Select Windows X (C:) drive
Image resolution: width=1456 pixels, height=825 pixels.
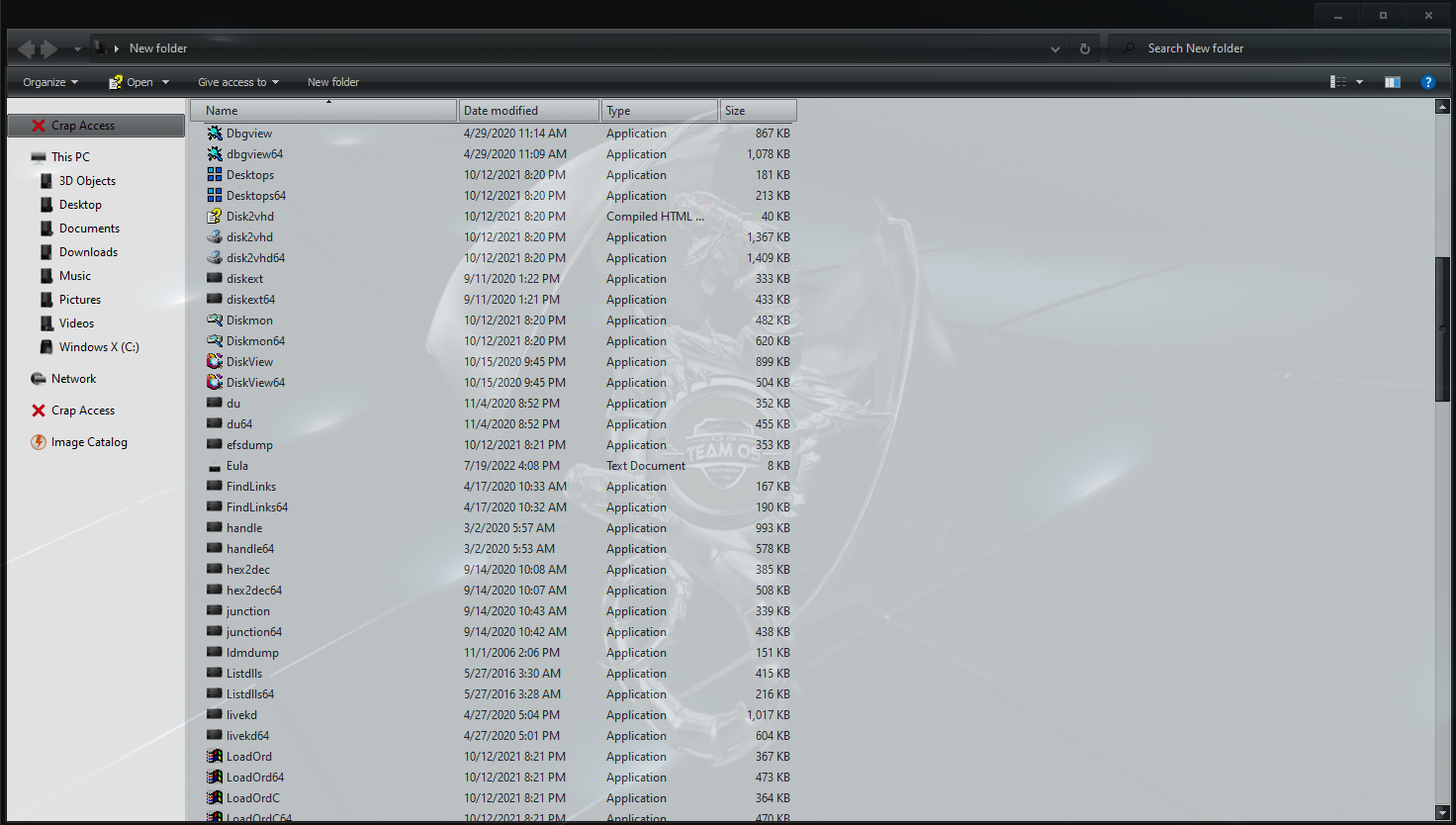99,347
